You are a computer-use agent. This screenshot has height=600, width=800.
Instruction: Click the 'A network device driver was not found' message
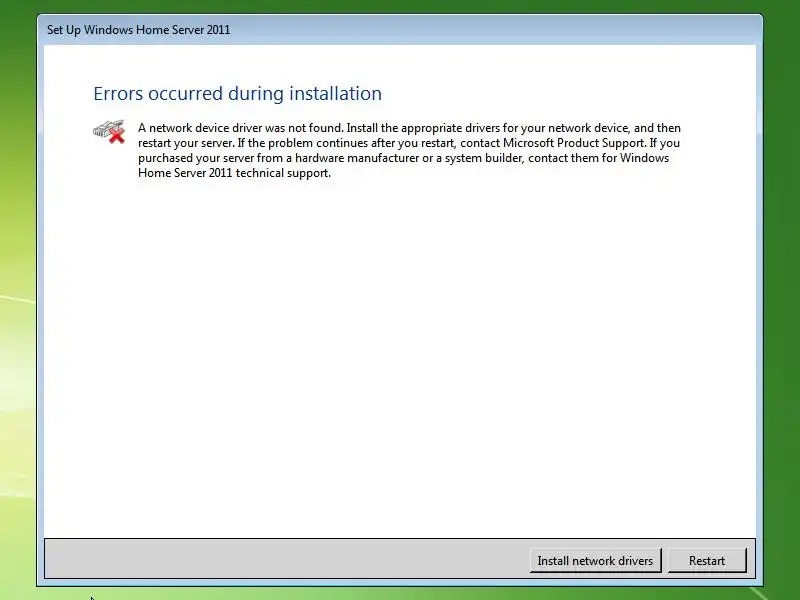point(409,151)
